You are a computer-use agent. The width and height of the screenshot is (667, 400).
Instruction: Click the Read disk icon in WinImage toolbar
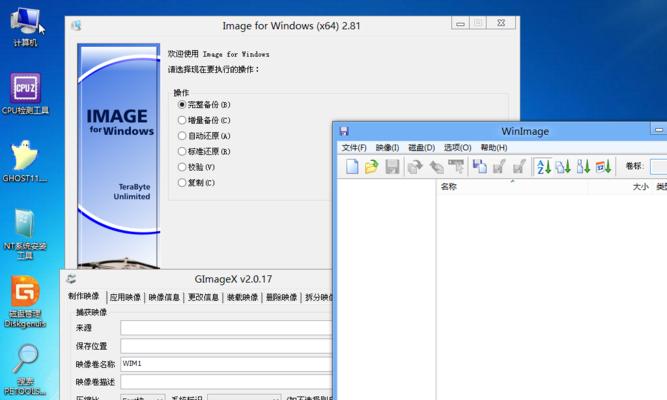(x=415, y=166)
